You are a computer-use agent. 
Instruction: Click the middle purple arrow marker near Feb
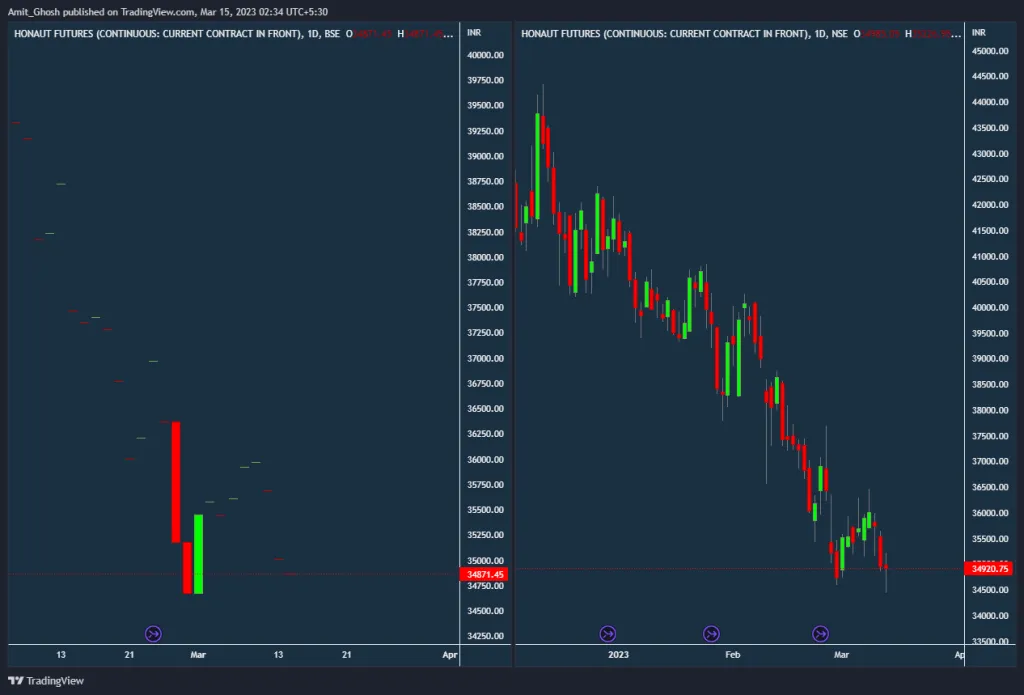point(711,633)
